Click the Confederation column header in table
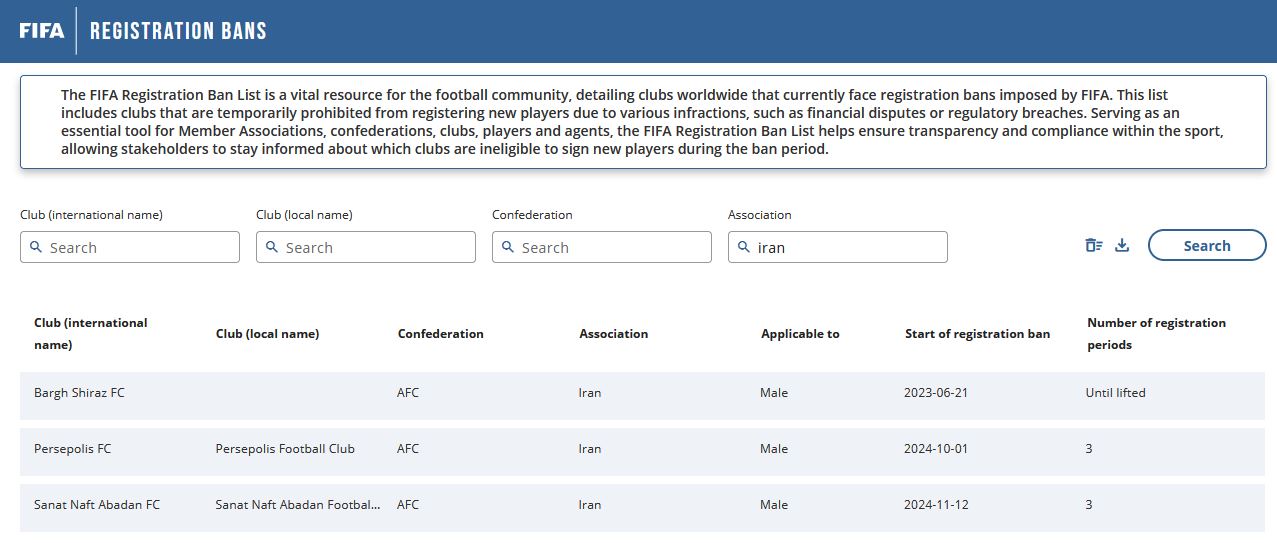This screenshot has width=1277, height=543. click(440, 334)
